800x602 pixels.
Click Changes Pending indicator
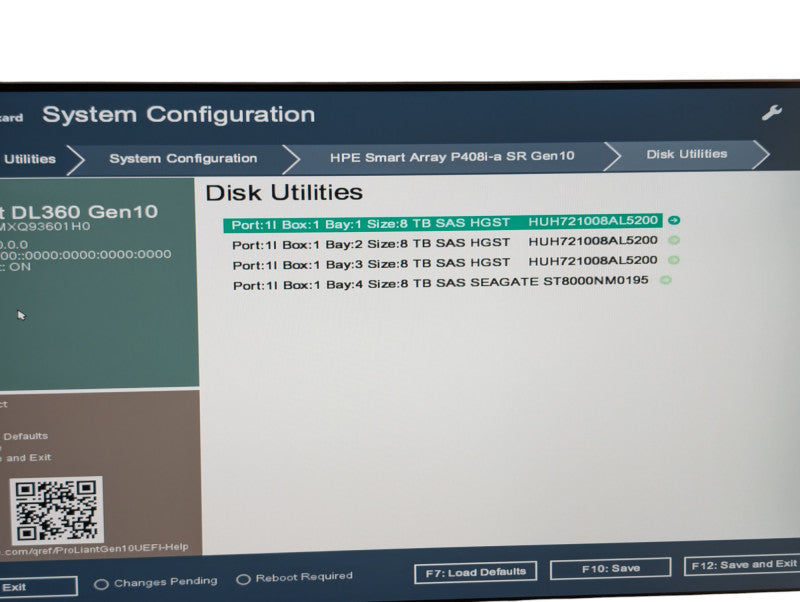click(156, 583)
